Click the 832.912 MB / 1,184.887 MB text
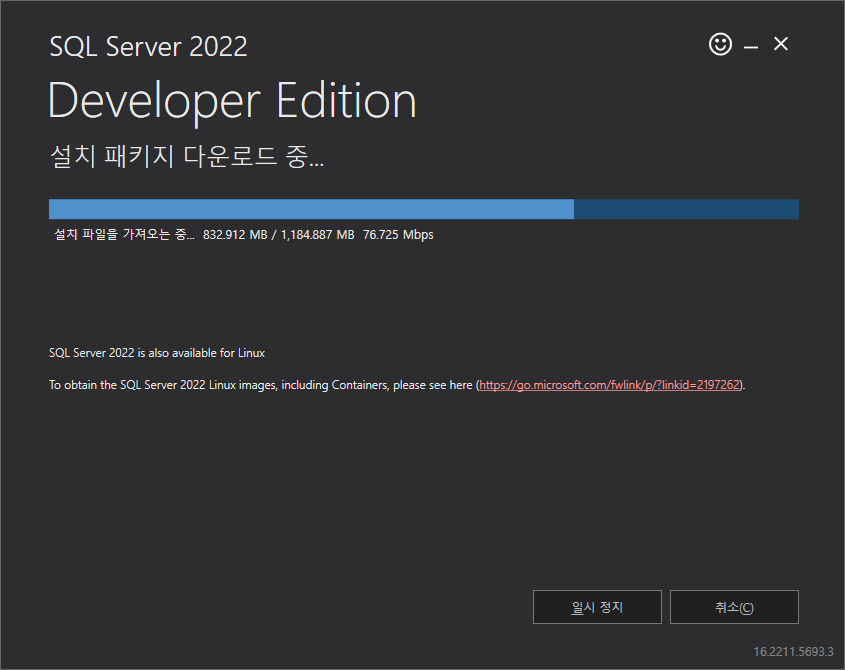The height and width of the screenshot is (670, 845). click(279, 235)
